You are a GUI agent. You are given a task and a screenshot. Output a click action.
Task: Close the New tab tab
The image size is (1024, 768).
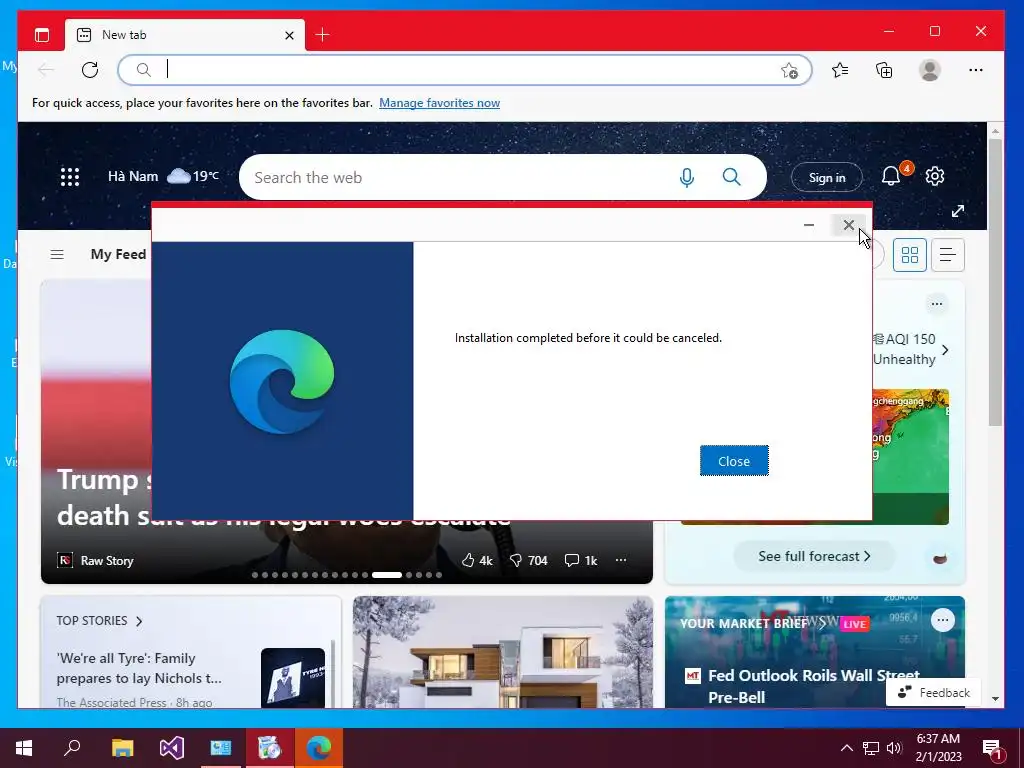pos(289,35)
